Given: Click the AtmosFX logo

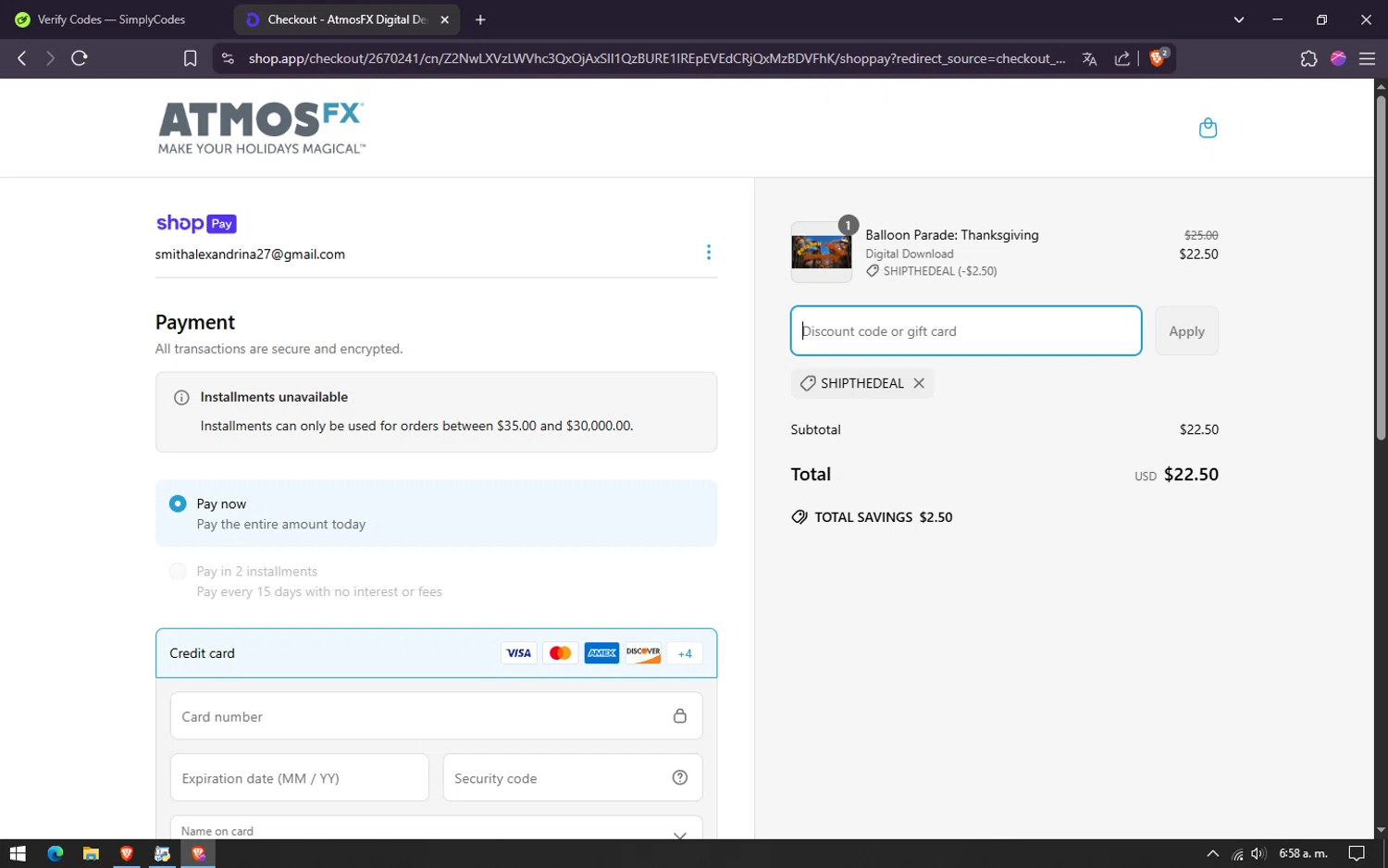Looking at the screenshot, I should tap(261, 128).
